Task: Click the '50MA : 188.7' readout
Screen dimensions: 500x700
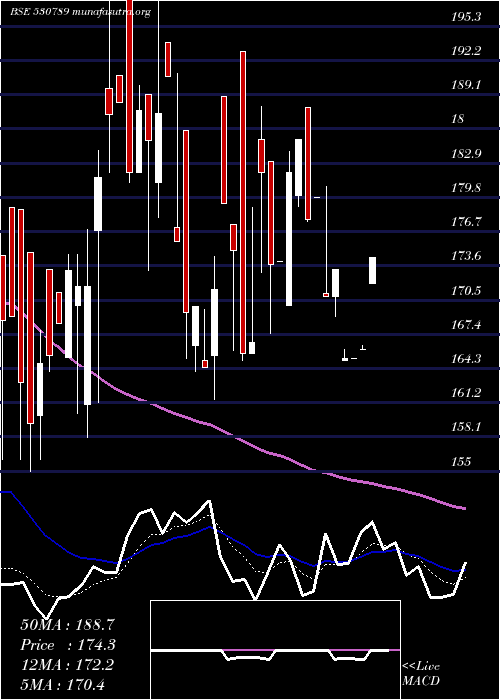Action: tap(67, 624)
